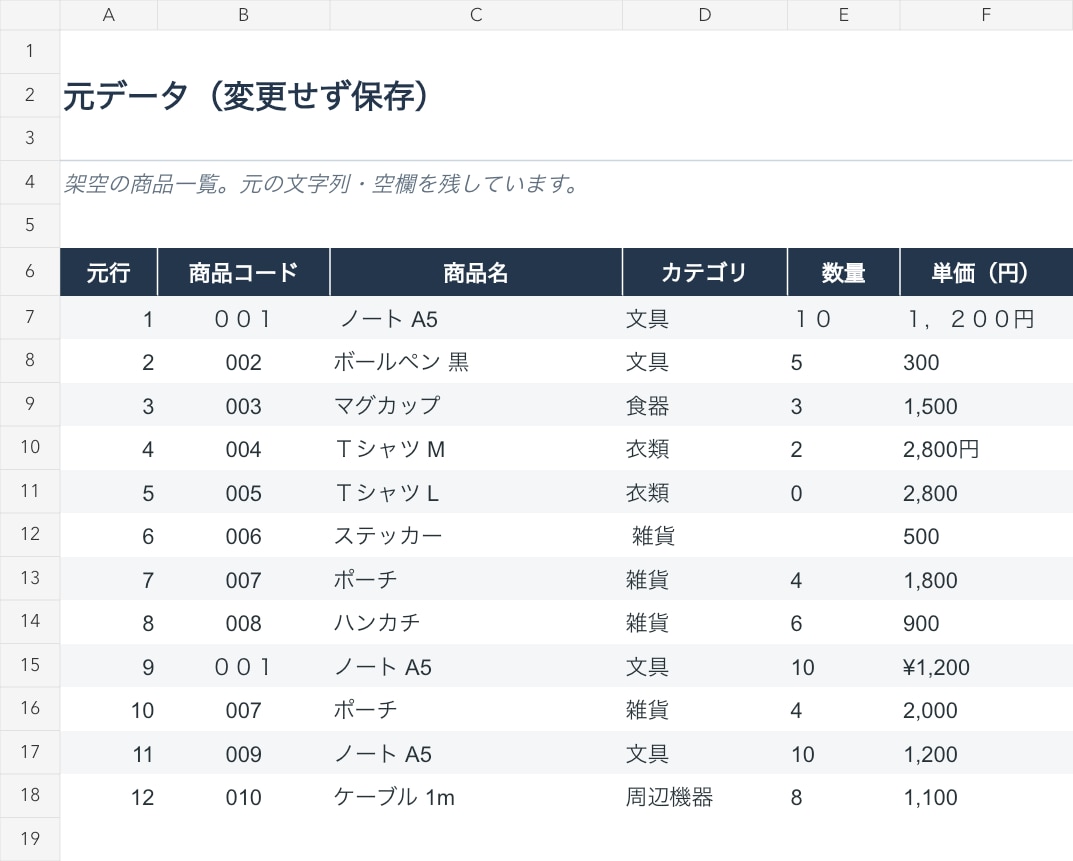Click the 数量 header cell

[x=844, y=272]
